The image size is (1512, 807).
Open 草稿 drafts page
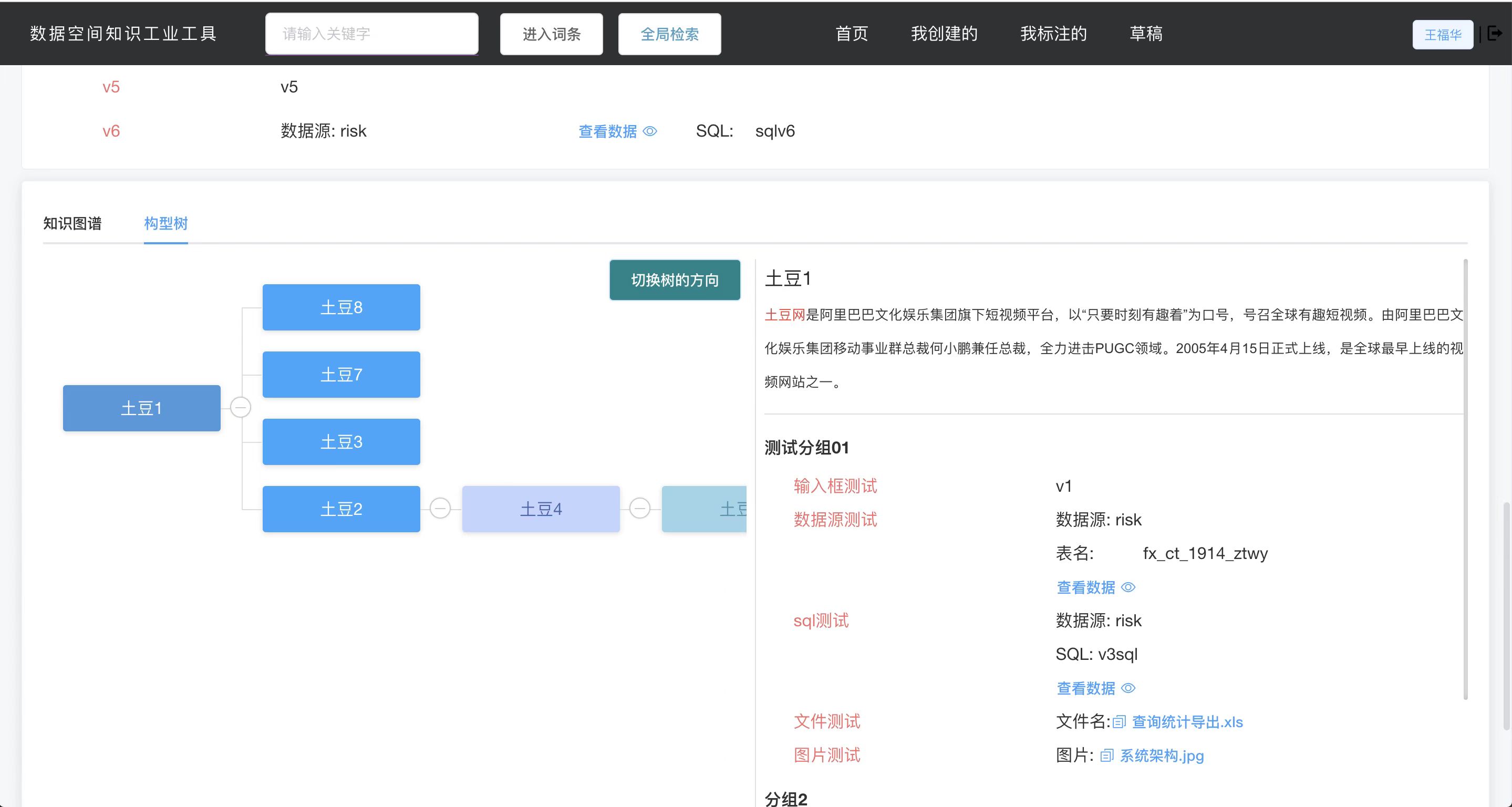1146,34
